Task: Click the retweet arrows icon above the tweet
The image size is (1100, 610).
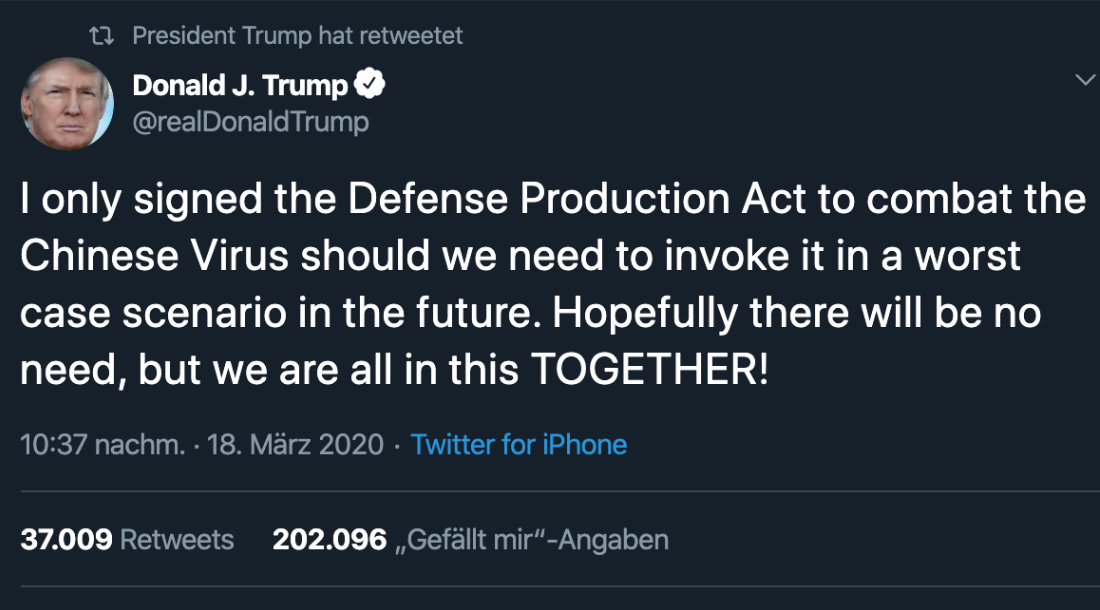Action: coord(101,37)
